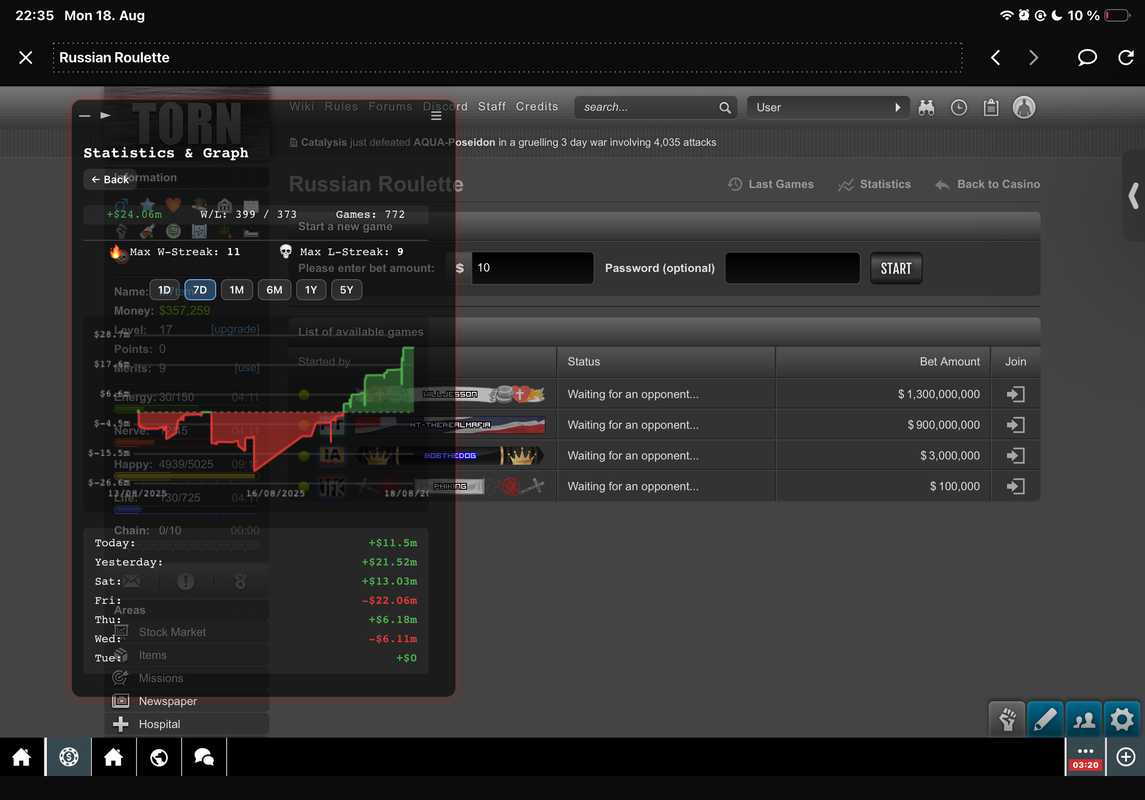Open the 03:20 timer button

pos(1086,758)
